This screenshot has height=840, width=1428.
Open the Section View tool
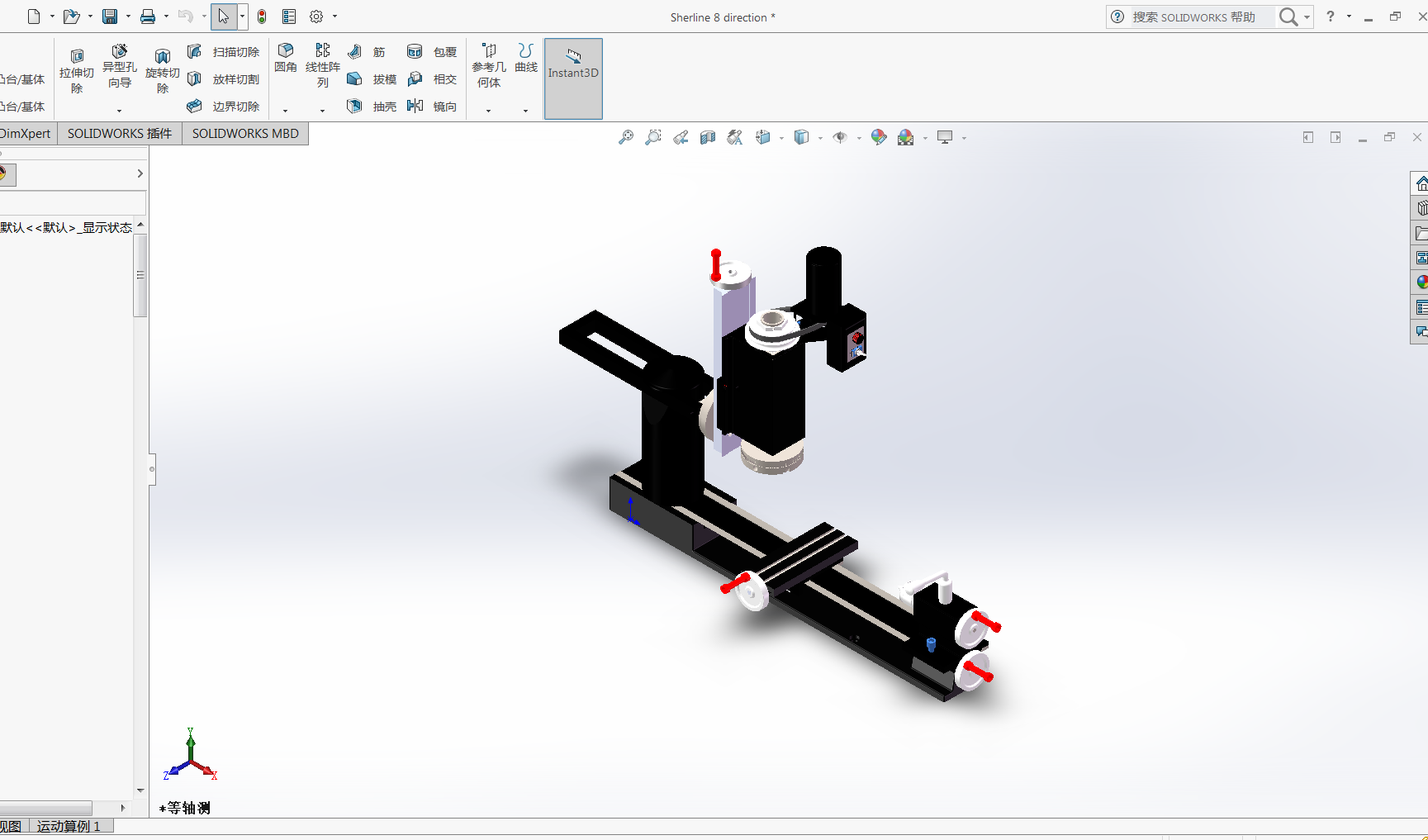coord(708,137)
